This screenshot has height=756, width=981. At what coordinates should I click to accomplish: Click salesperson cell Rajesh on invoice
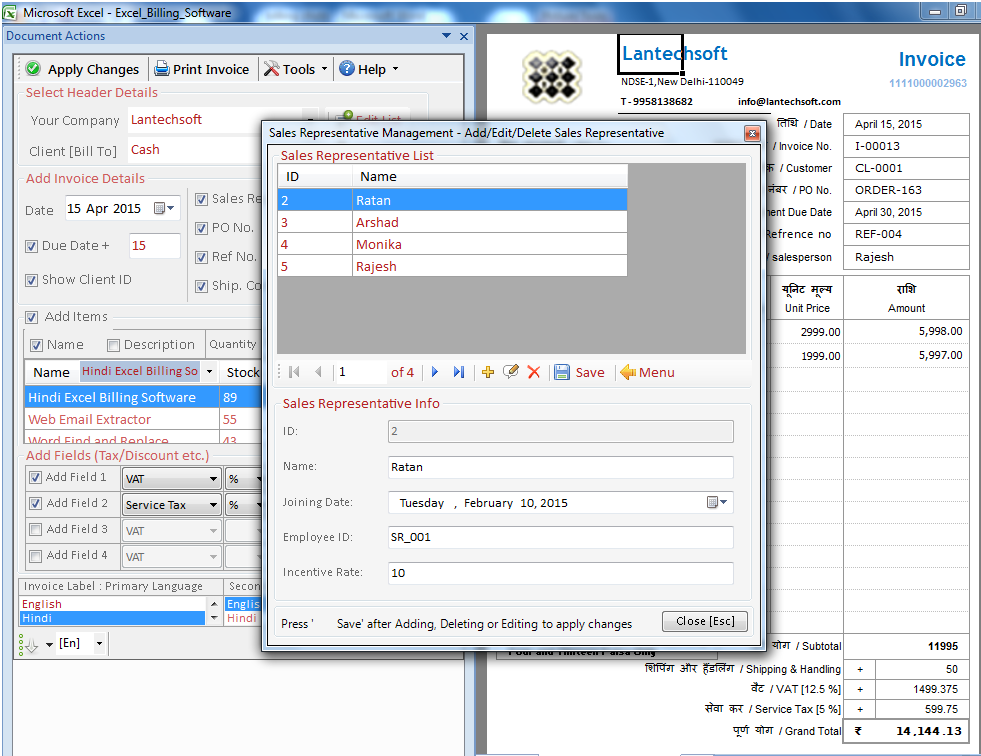(x=906, y=257)
